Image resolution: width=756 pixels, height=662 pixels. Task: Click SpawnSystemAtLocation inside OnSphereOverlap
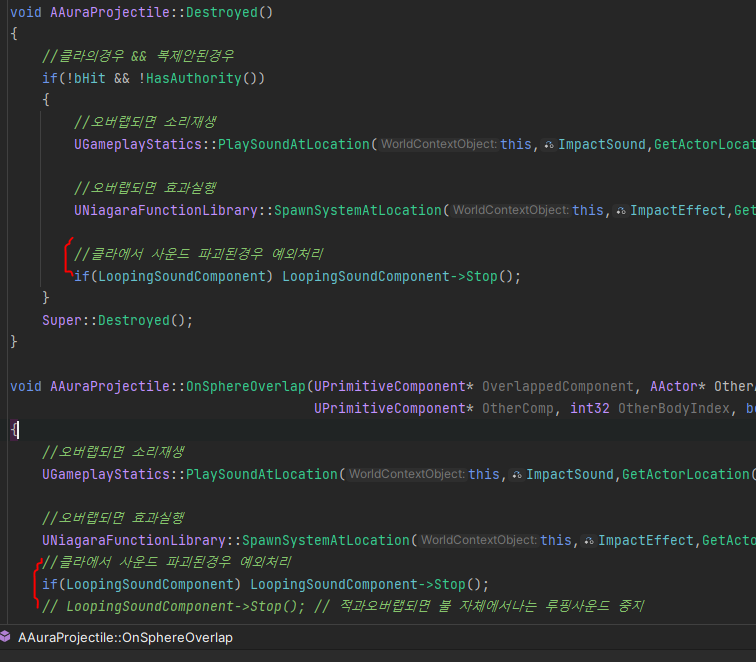[326, 540]
